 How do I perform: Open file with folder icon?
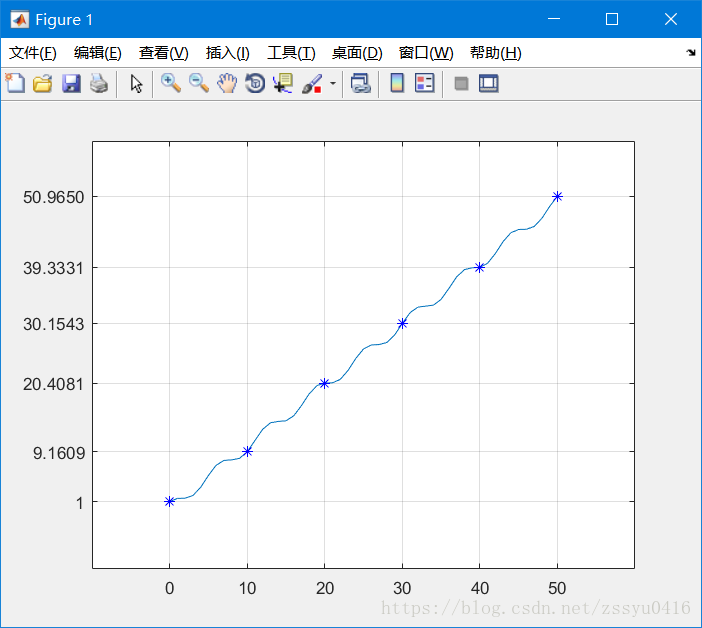coord(43,83)
